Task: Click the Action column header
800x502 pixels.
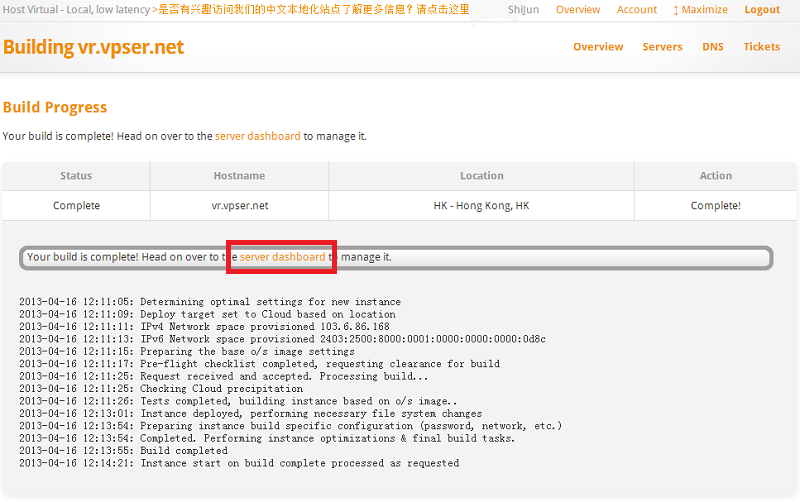Action: coord(715,176)
